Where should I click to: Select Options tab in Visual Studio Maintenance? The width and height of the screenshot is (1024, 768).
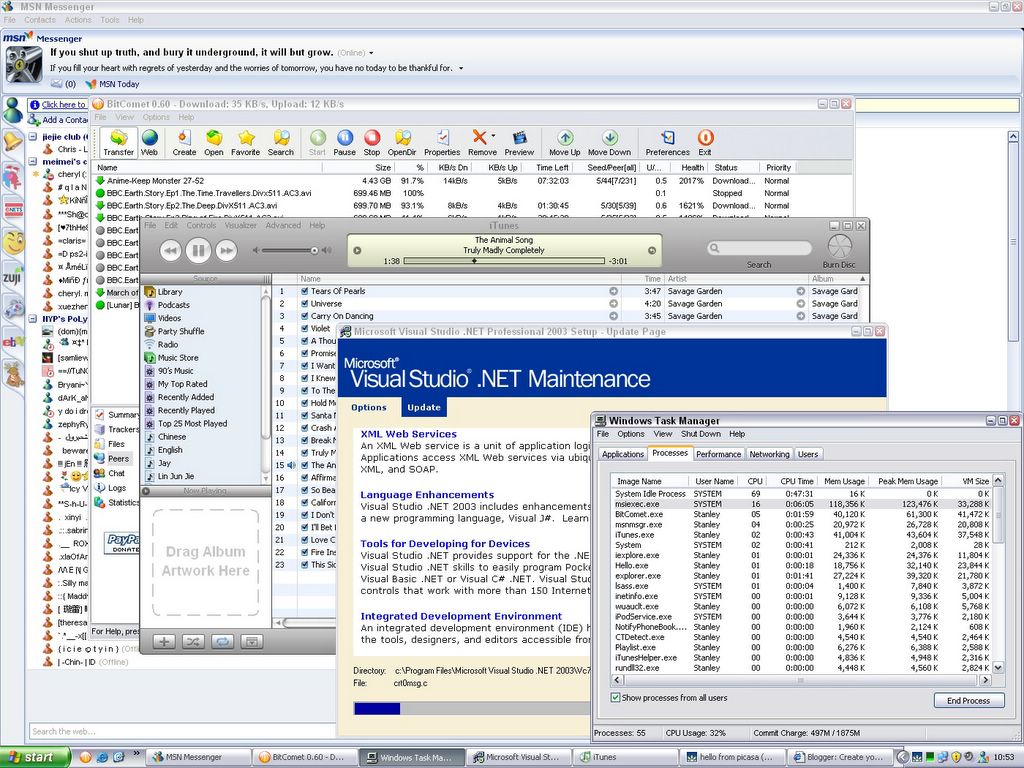coord(369,408)
